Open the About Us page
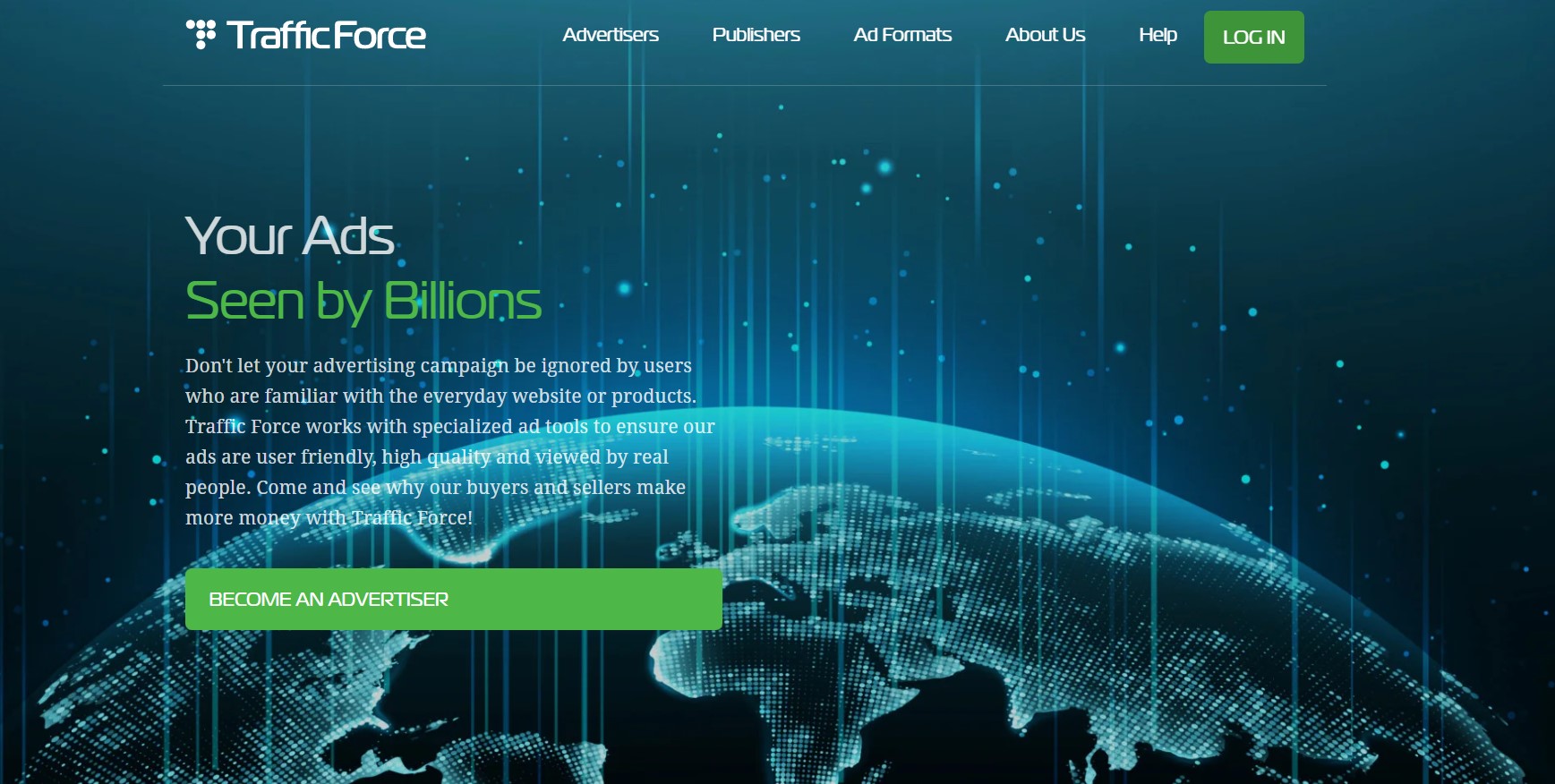 (1045, 35)
